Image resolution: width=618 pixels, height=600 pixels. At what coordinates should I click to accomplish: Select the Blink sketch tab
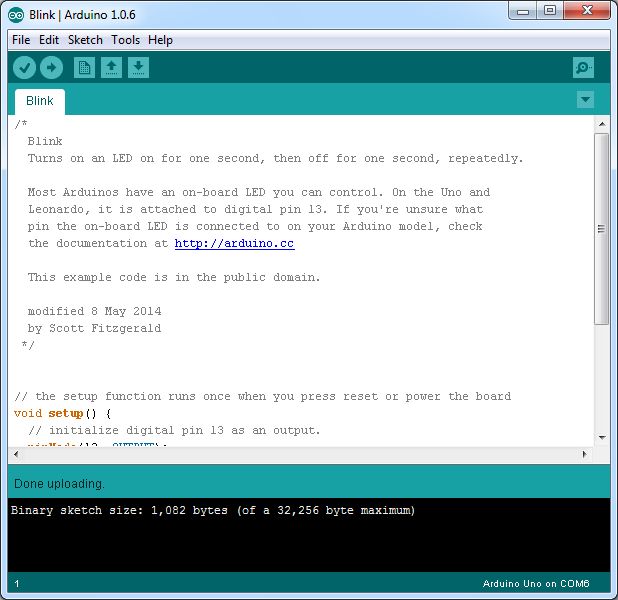point(40,101)
